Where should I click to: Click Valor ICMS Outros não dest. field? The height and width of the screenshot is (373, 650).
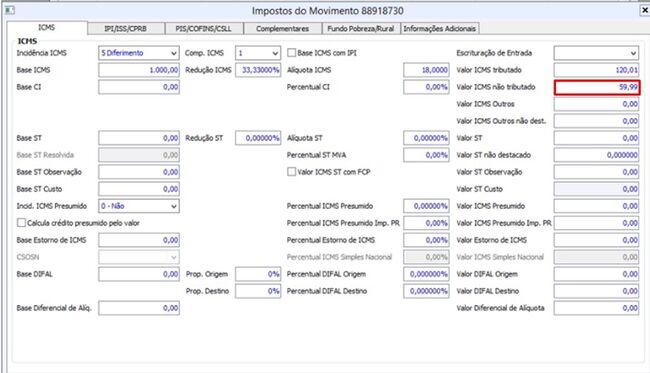tap(596, 121)
